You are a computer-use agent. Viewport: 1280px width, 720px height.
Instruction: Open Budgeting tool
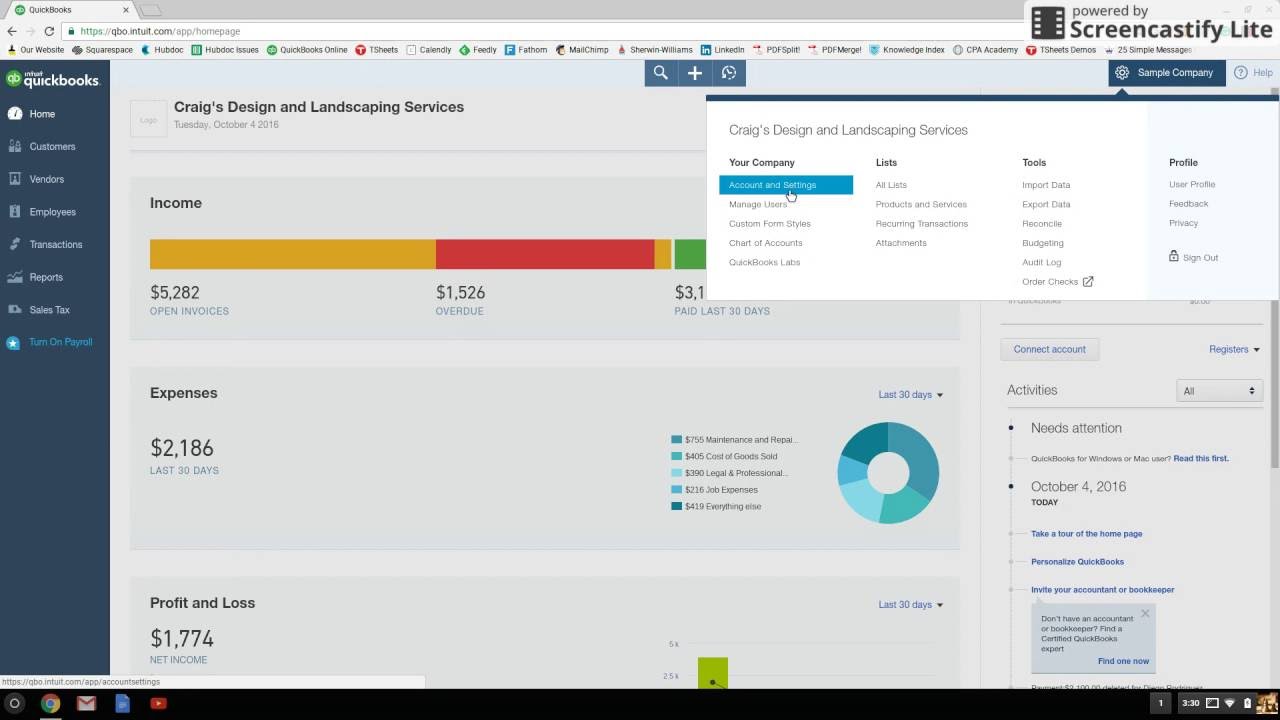pyautogui.click(x=1043, y=243)
